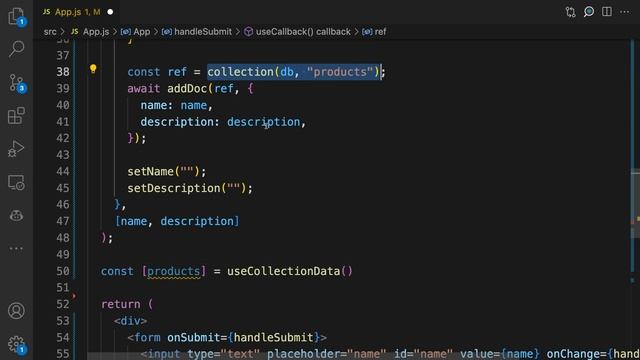This screenshot has width=640, height=360.
Task: Click the word "collection" on line 38
Action: pyautogui.click(x=240, y=72)
